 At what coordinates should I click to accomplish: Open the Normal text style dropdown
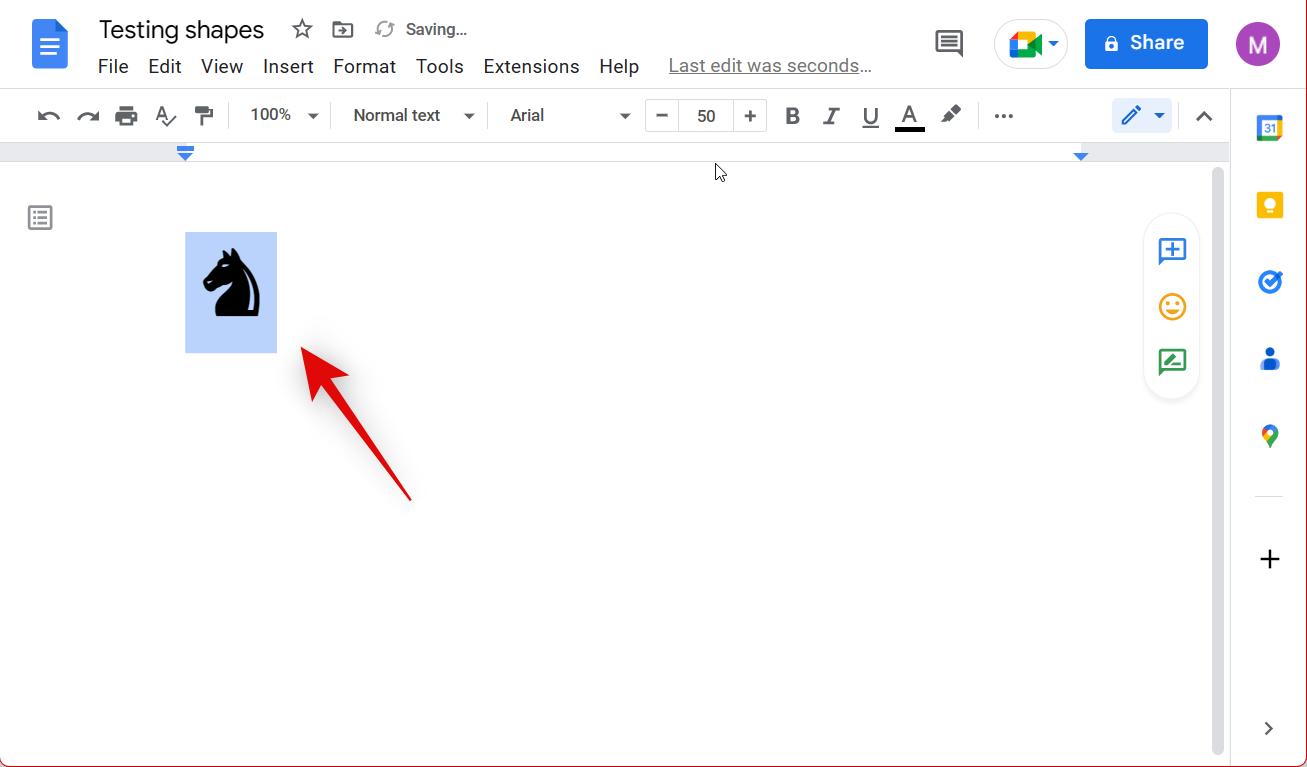(413, 116)
